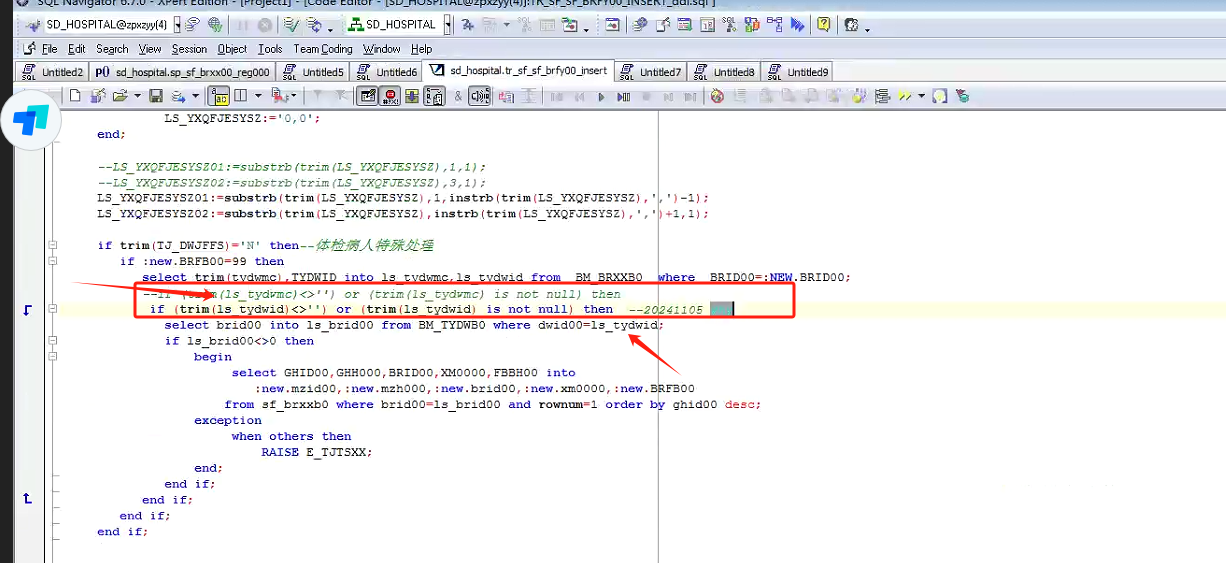
Task: Toggle the highlighted 'ab' toolbar icon
Action: coord(220,96)
